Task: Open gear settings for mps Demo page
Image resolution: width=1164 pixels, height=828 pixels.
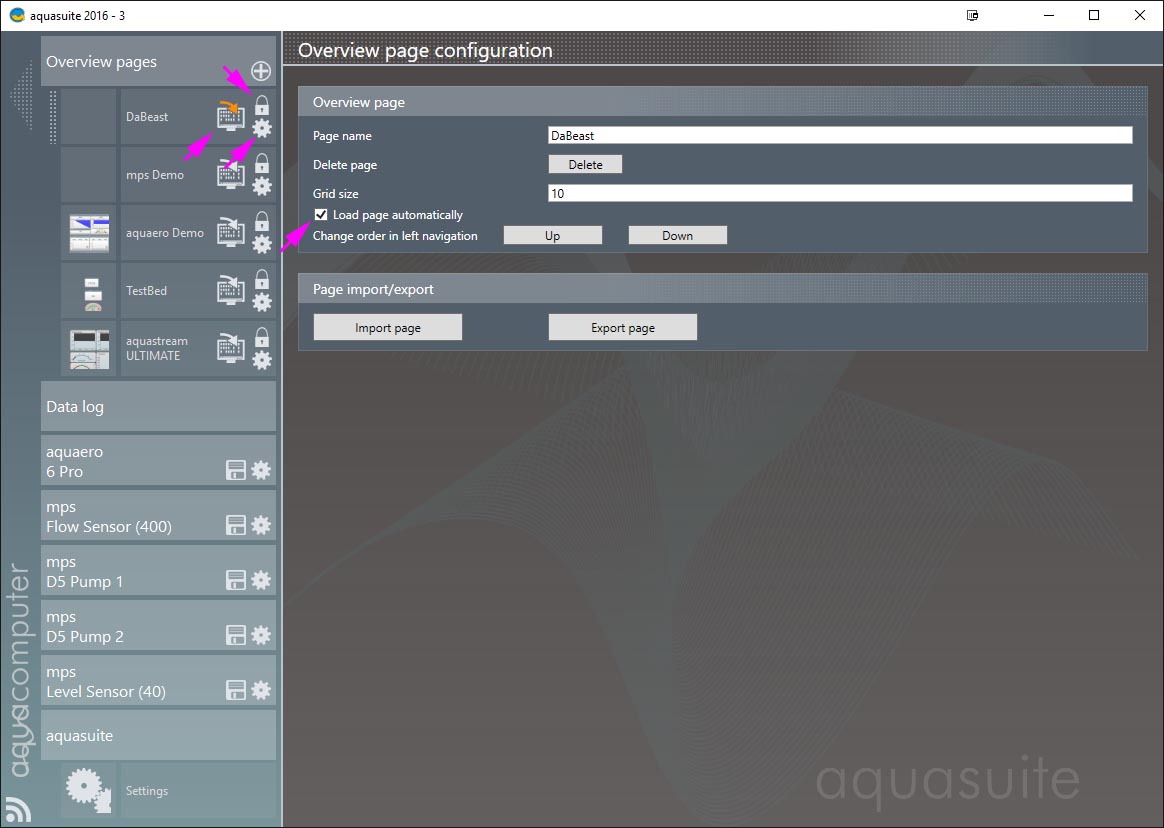Action: (x=262, y=186)
